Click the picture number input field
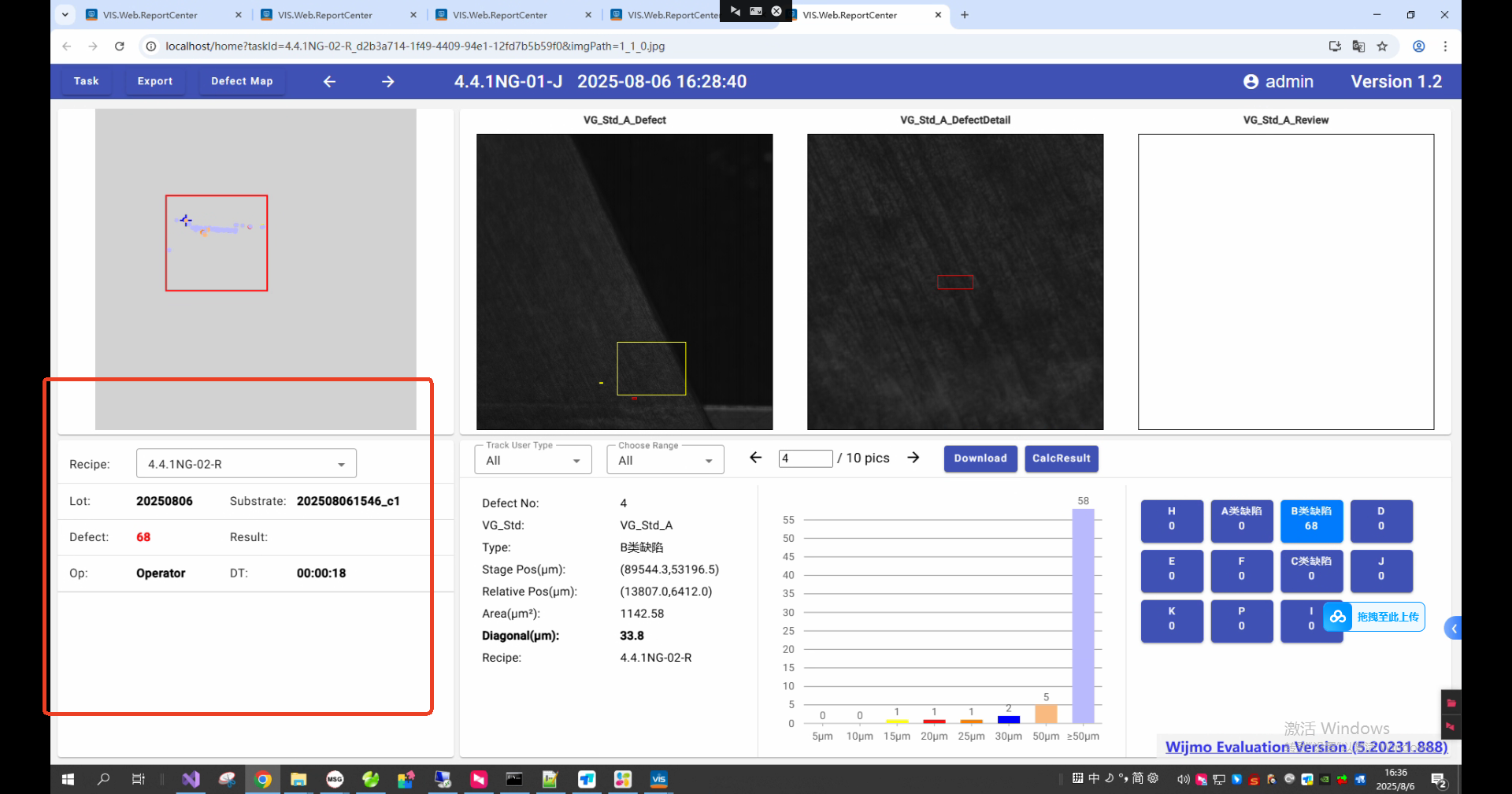This screenshot has height=794, width=1512. click(x=805, y=458)
